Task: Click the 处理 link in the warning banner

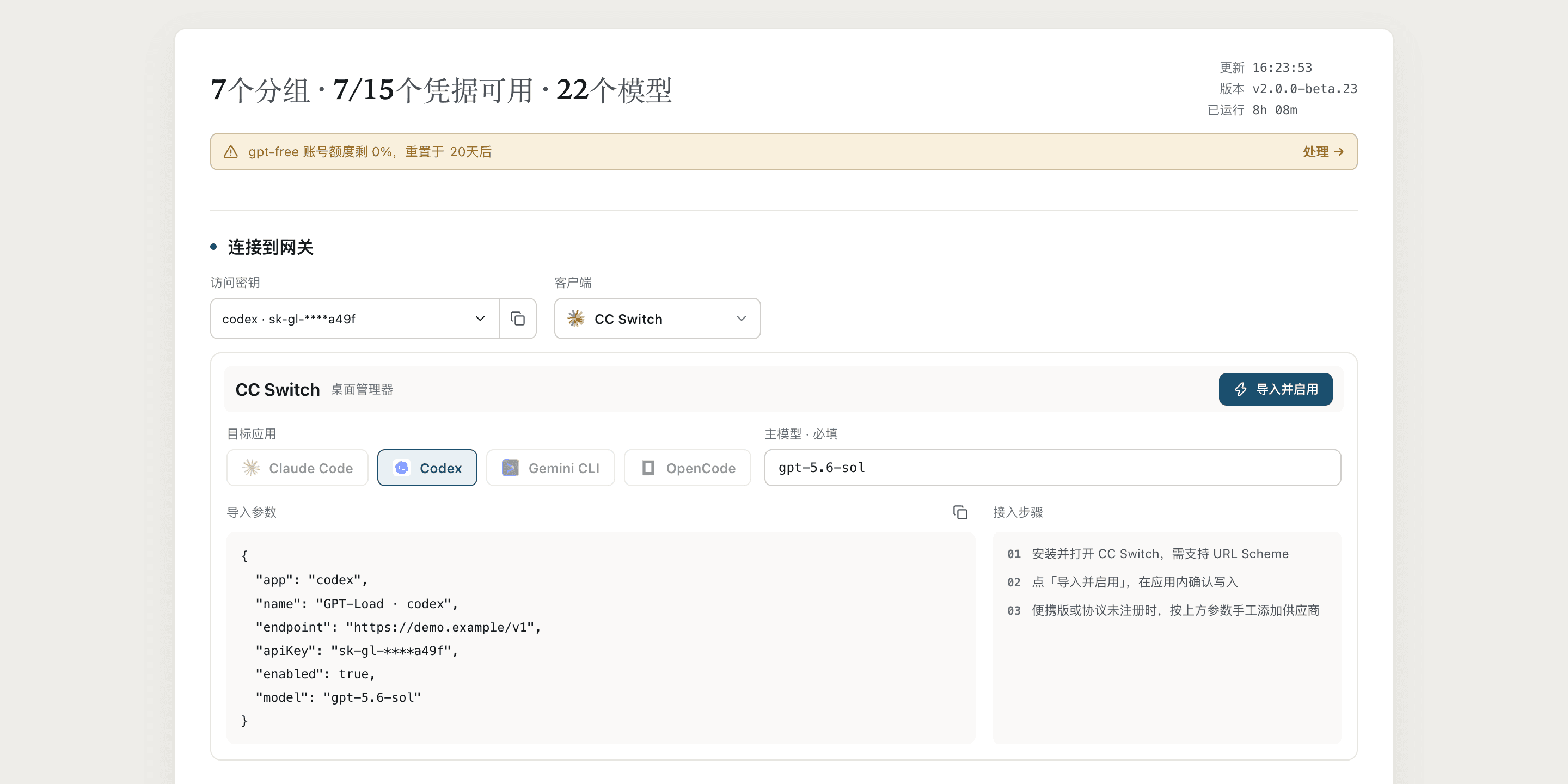Action: coord(1322,151)
